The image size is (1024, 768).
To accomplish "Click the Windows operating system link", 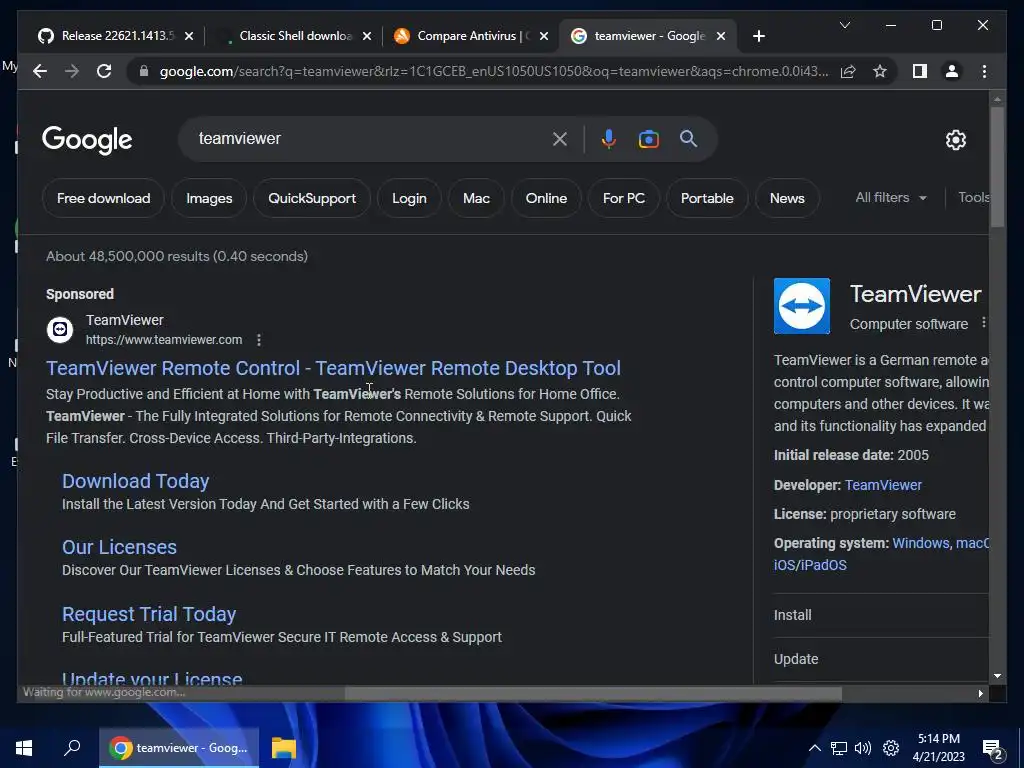I will pyautogui.click(x=920, y=543).
